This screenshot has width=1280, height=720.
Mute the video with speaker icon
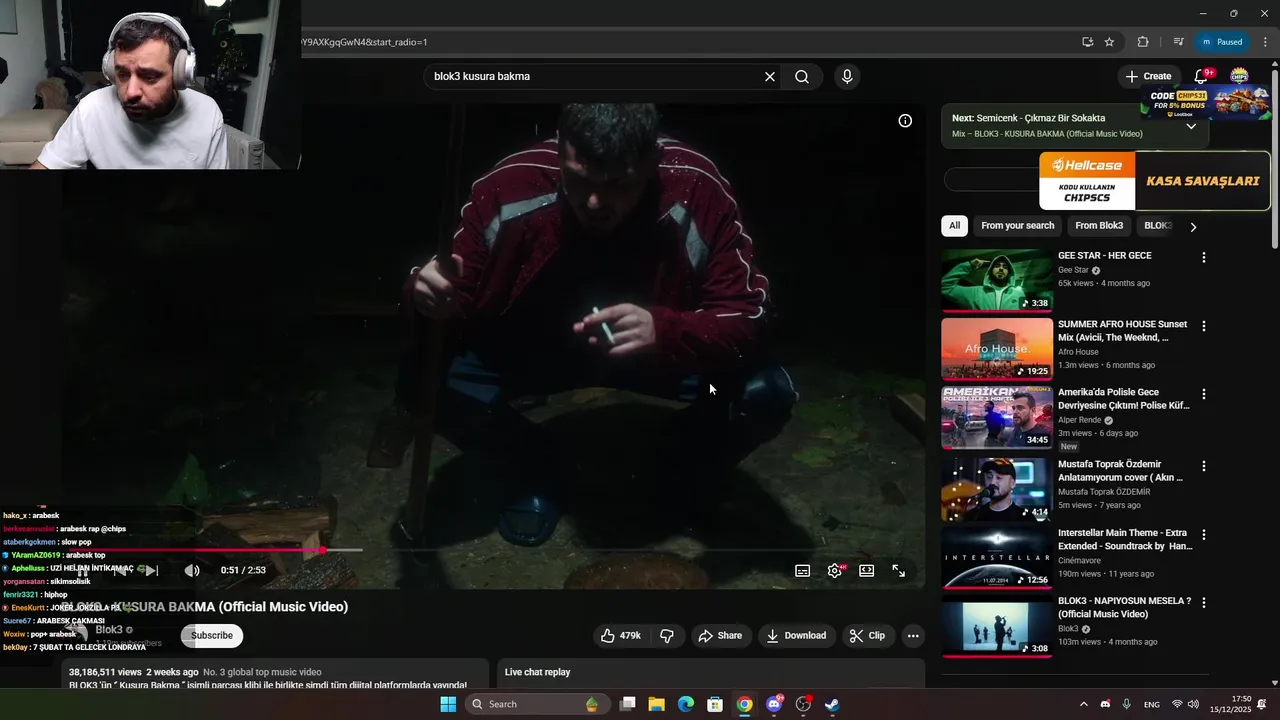coord(192,570)
